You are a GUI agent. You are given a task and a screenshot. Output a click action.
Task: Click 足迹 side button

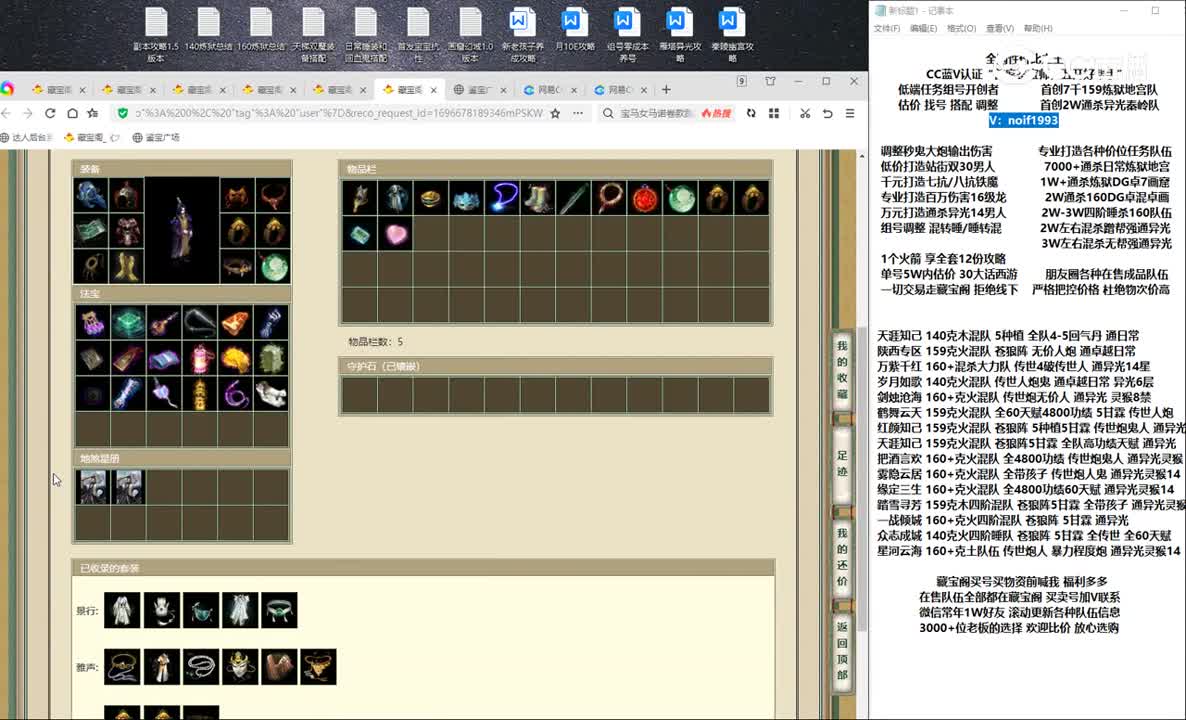[842, 463]
